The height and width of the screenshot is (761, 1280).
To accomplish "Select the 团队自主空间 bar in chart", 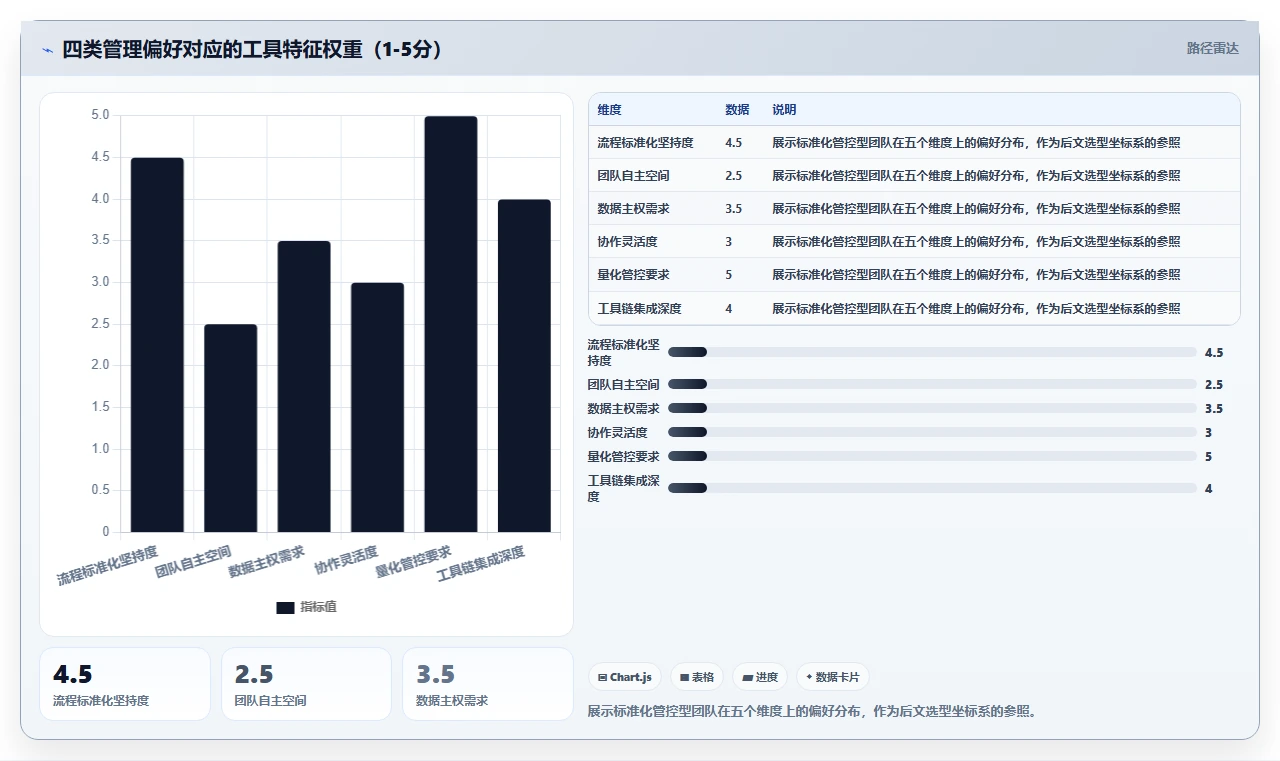I will coord(231,428).
